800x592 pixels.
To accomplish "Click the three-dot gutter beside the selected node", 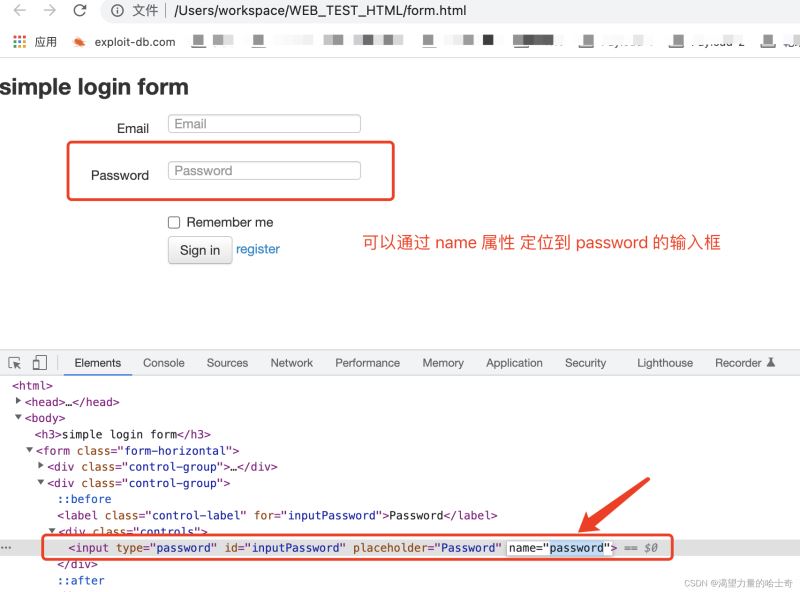I will pyautogui.click(x=6, y=548).
